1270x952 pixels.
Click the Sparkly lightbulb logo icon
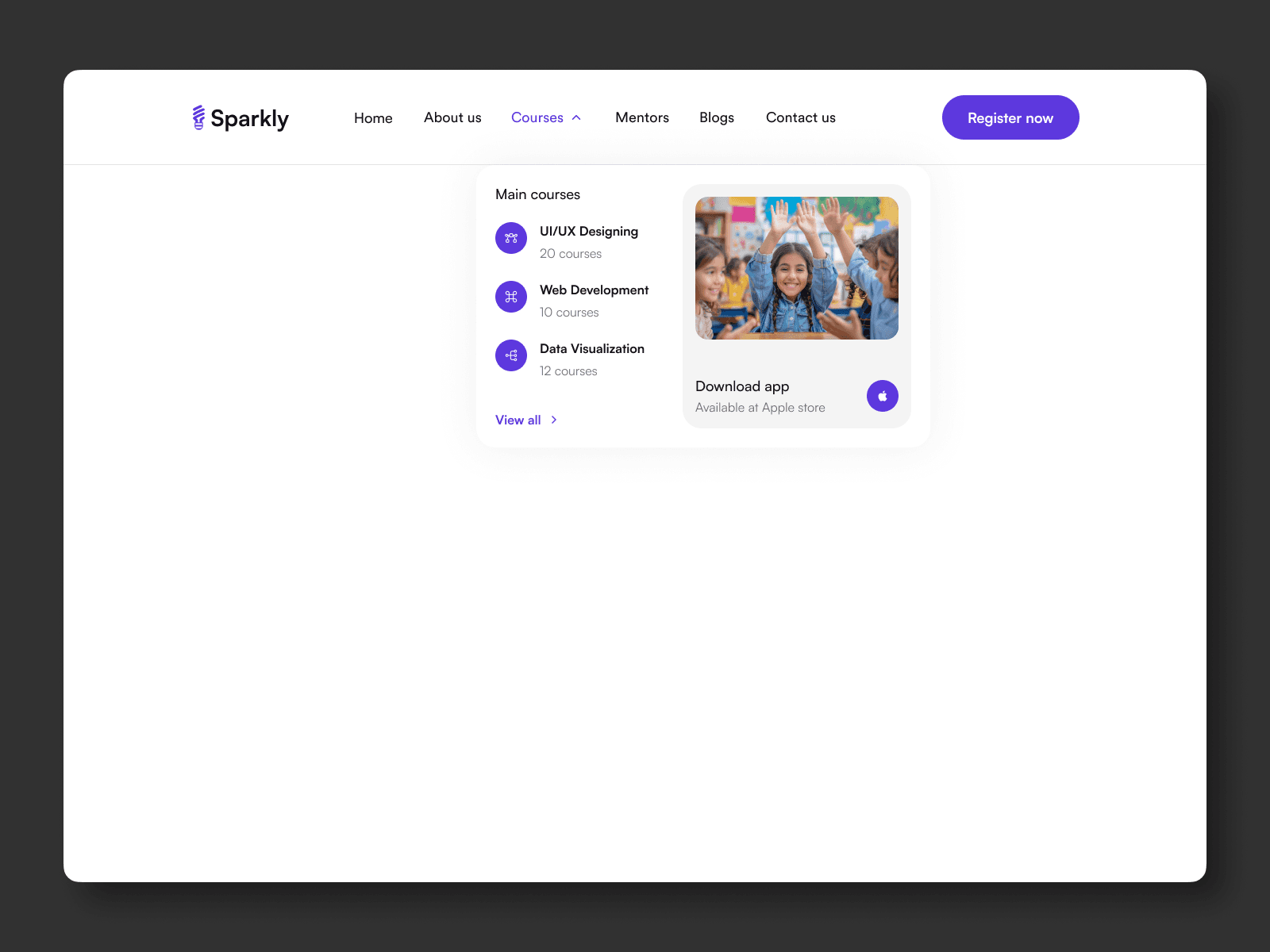(198, 117)
